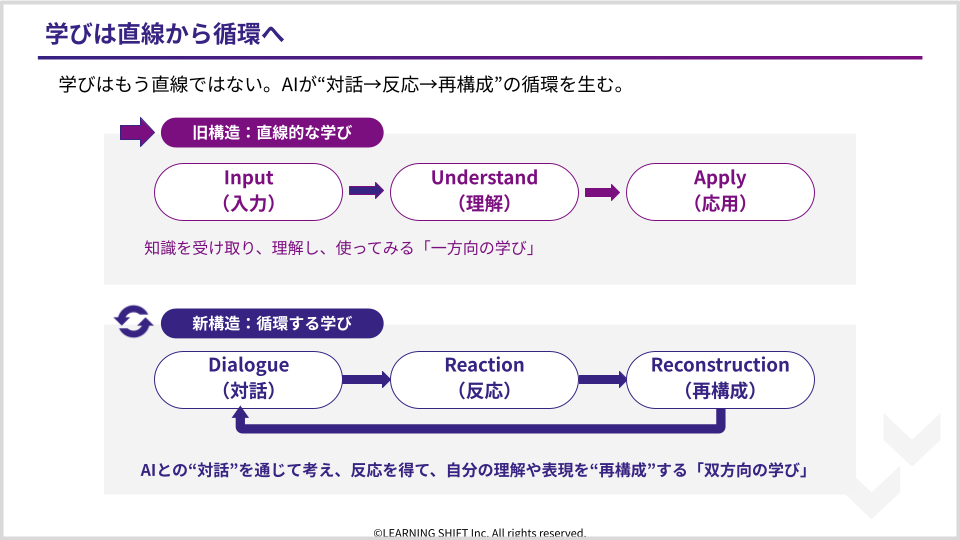Click the arrow between Input and Understand
The height and width of the screenshot is (540, 960).
click(x=366, y=191)
